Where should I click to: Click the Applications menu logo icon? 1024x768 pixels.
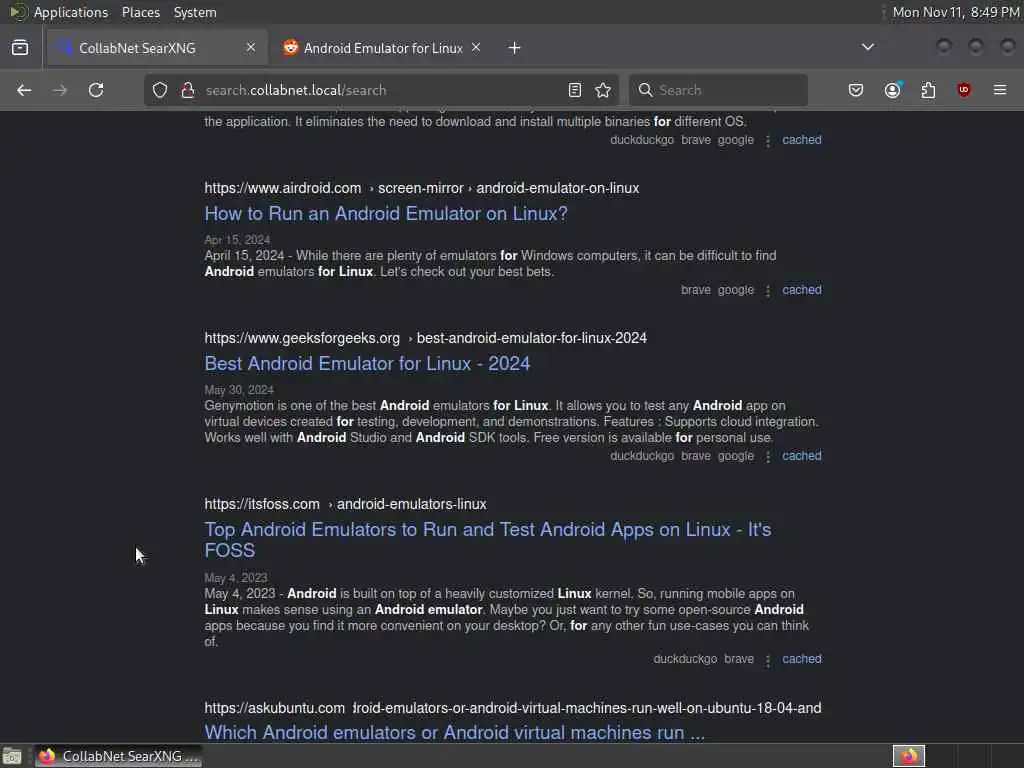click(18, 12)
